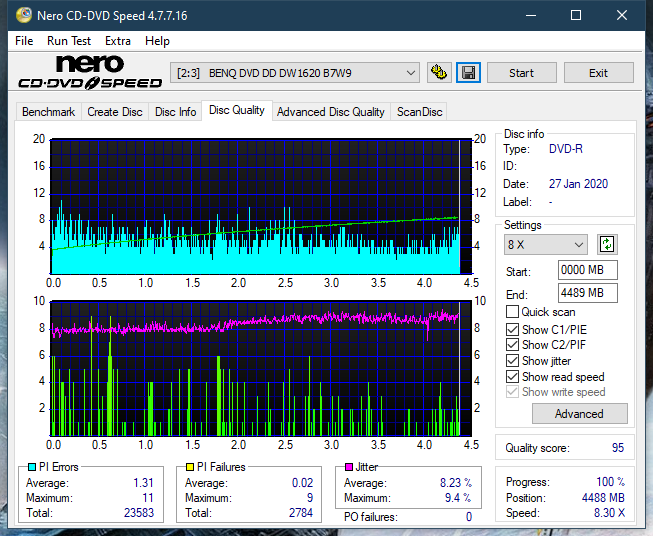Viewport: 653px width, 536px height.
Task: Click the Start button
Action: pyautogui.click(x=521, y=73)
